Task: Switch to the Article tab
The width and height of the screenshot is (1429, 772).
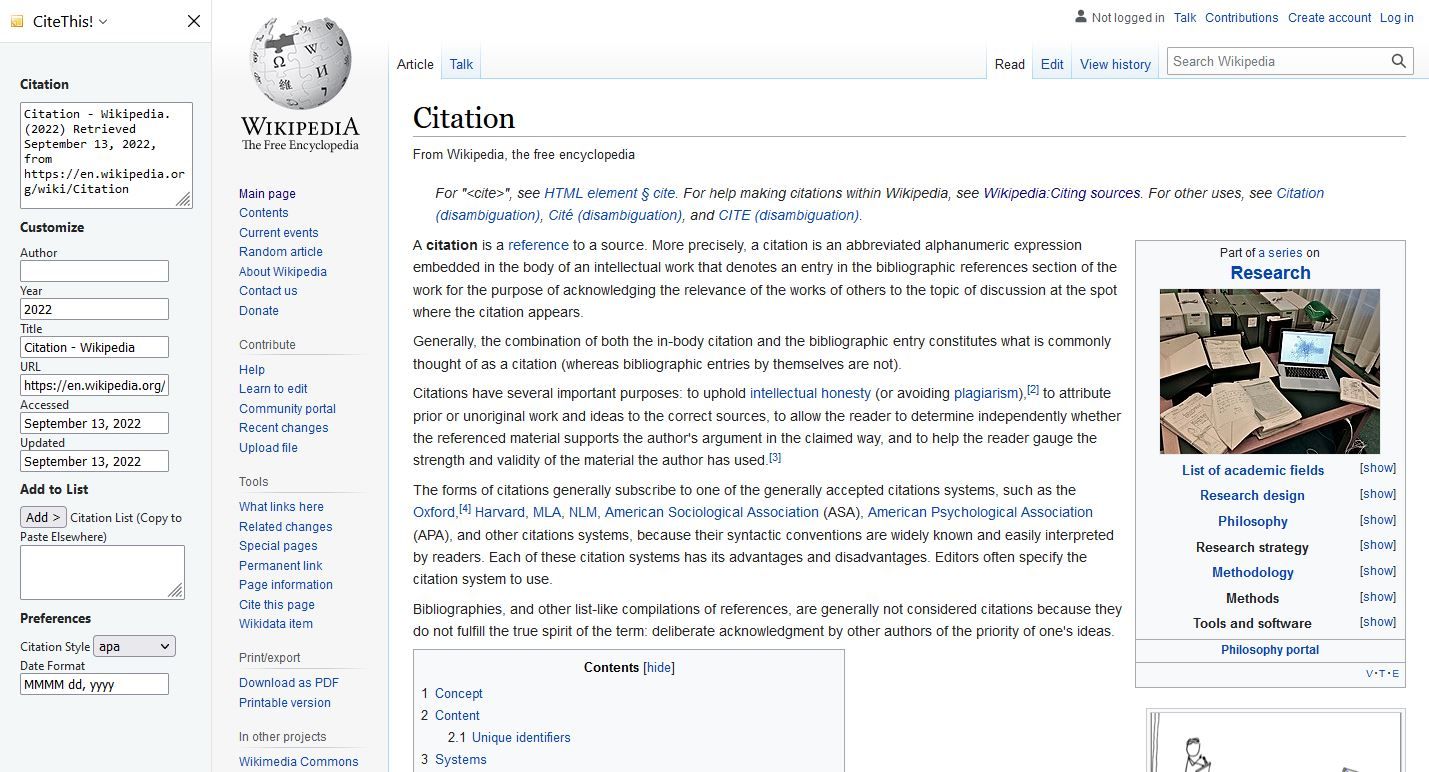Action: (415, 64)
